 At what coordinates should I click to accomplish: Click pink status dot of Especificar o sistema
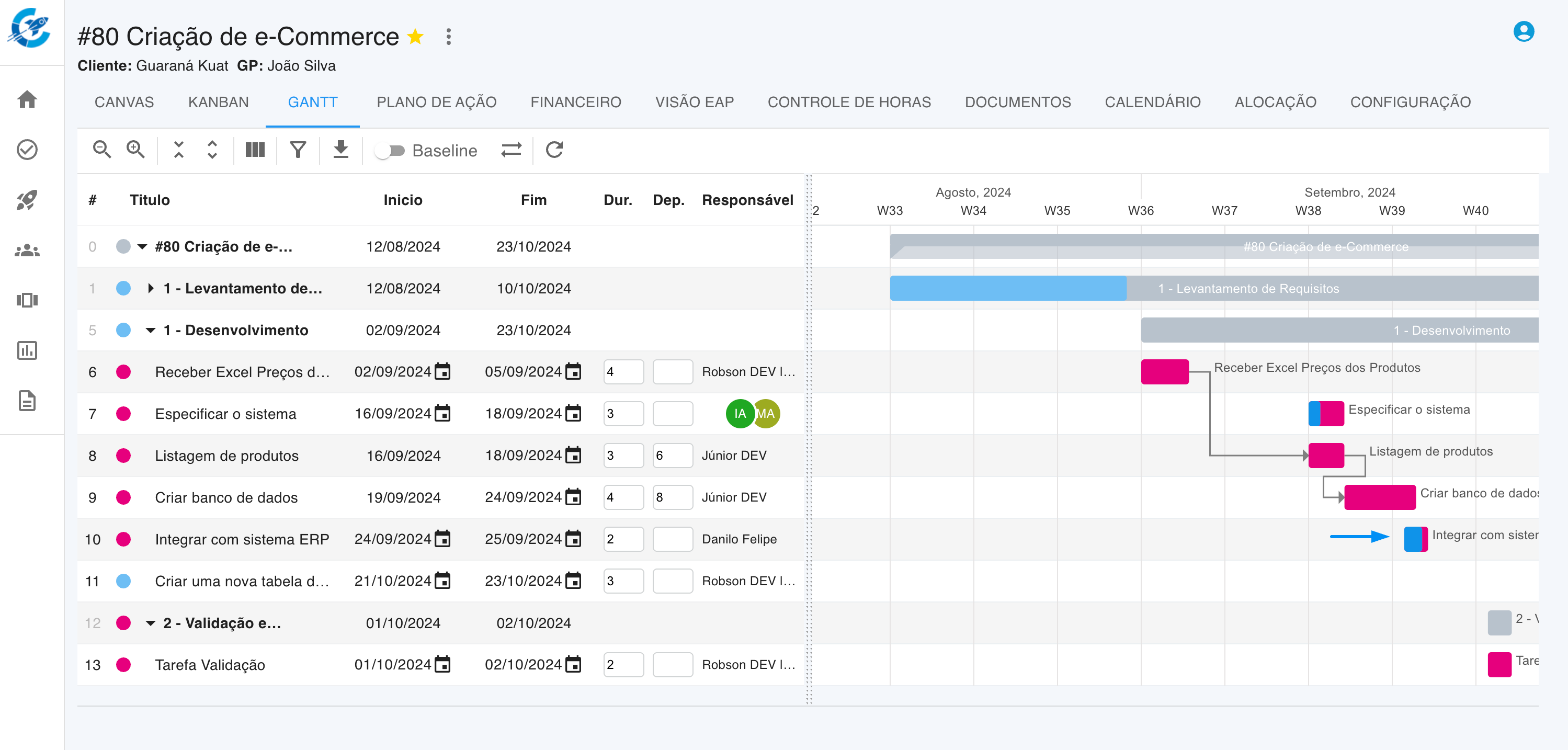point(123,414)
